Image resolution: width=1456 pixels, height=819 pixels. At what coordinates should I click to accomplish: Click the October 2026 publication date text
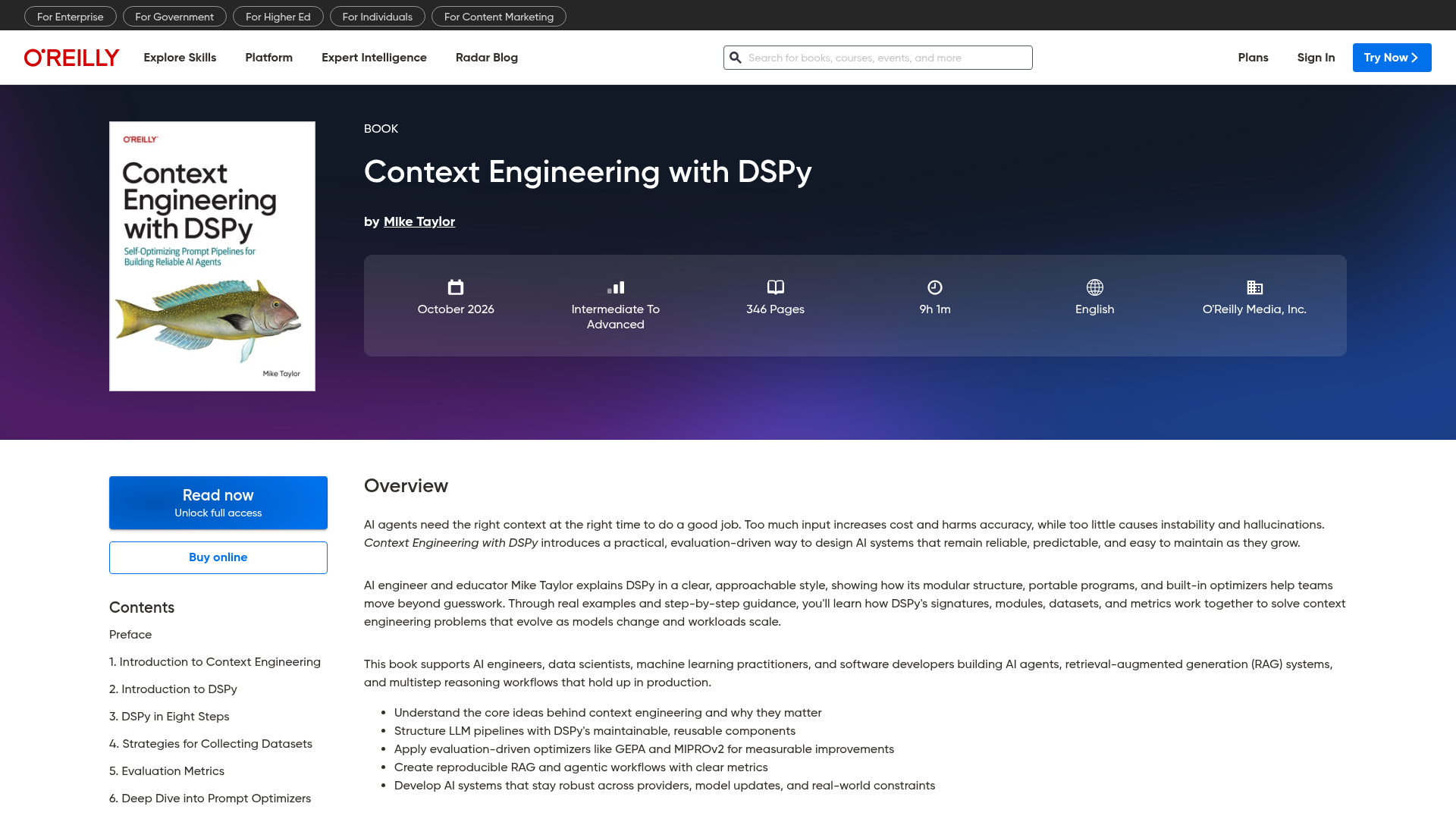coord(456,309)
